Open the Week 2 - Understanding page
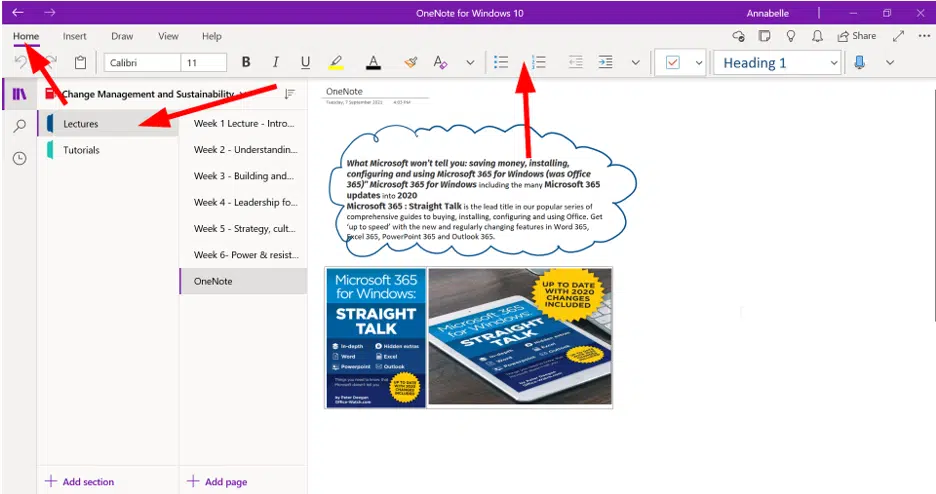The height and width of the screenshot is (494, 936). [x=244, y=150]
